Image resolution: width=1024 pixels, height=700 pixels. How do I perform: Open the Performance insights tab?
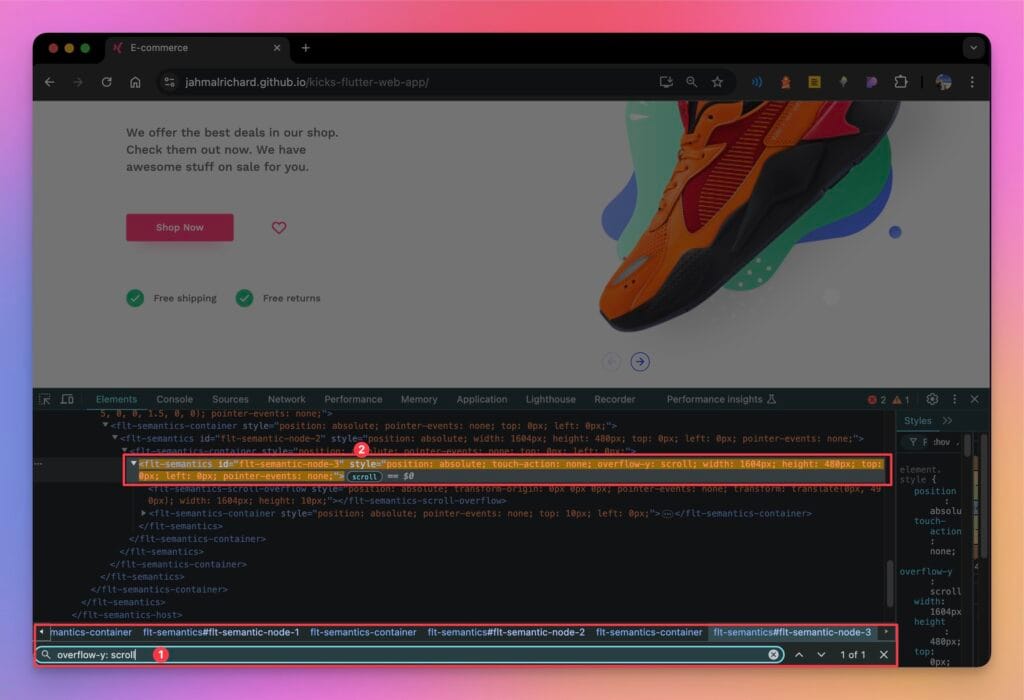tap(721, 399)
